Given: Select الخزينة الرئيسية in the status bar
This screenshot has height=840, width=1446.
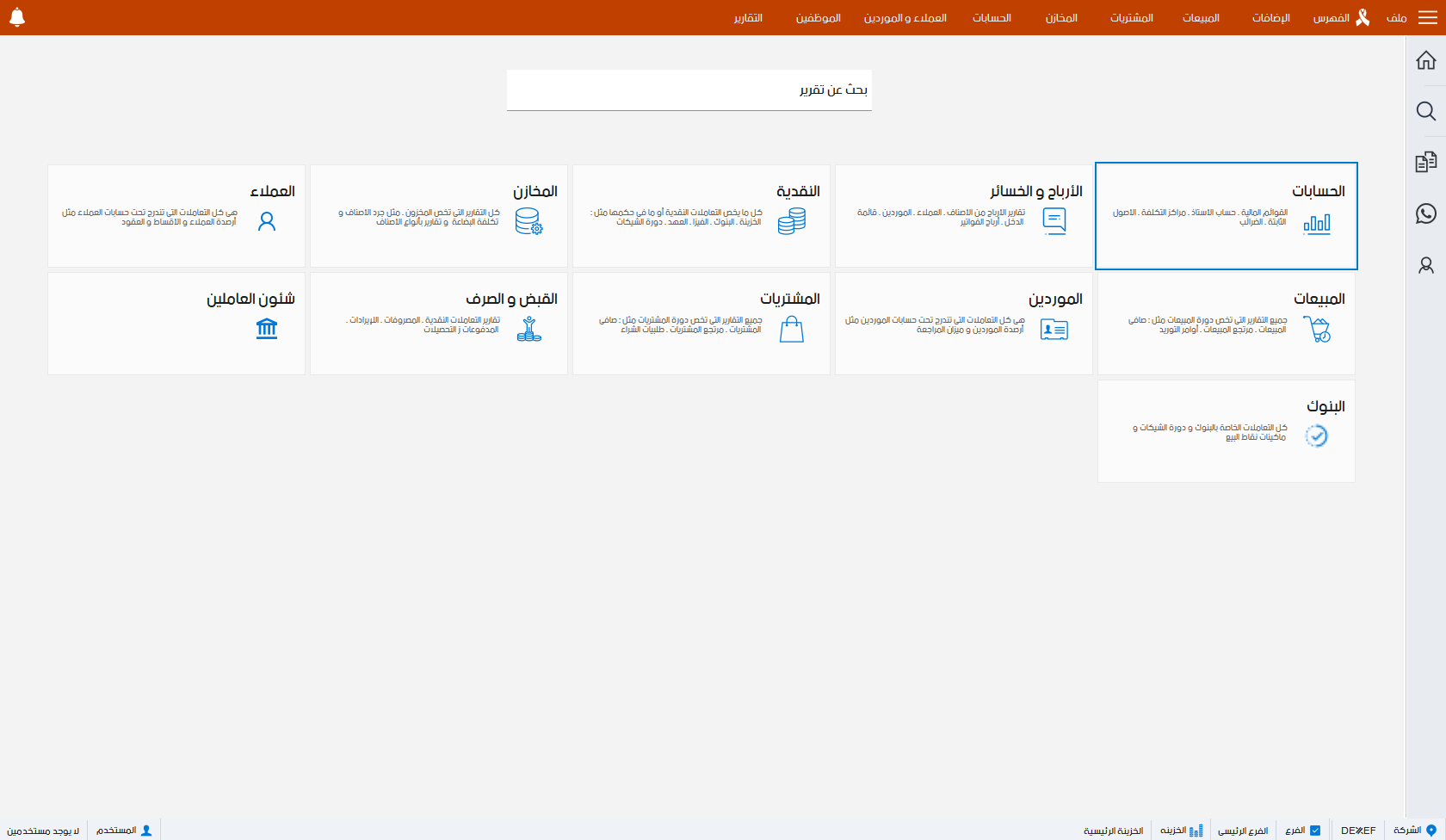Looking at the screenshot, I should point(1113,831).
